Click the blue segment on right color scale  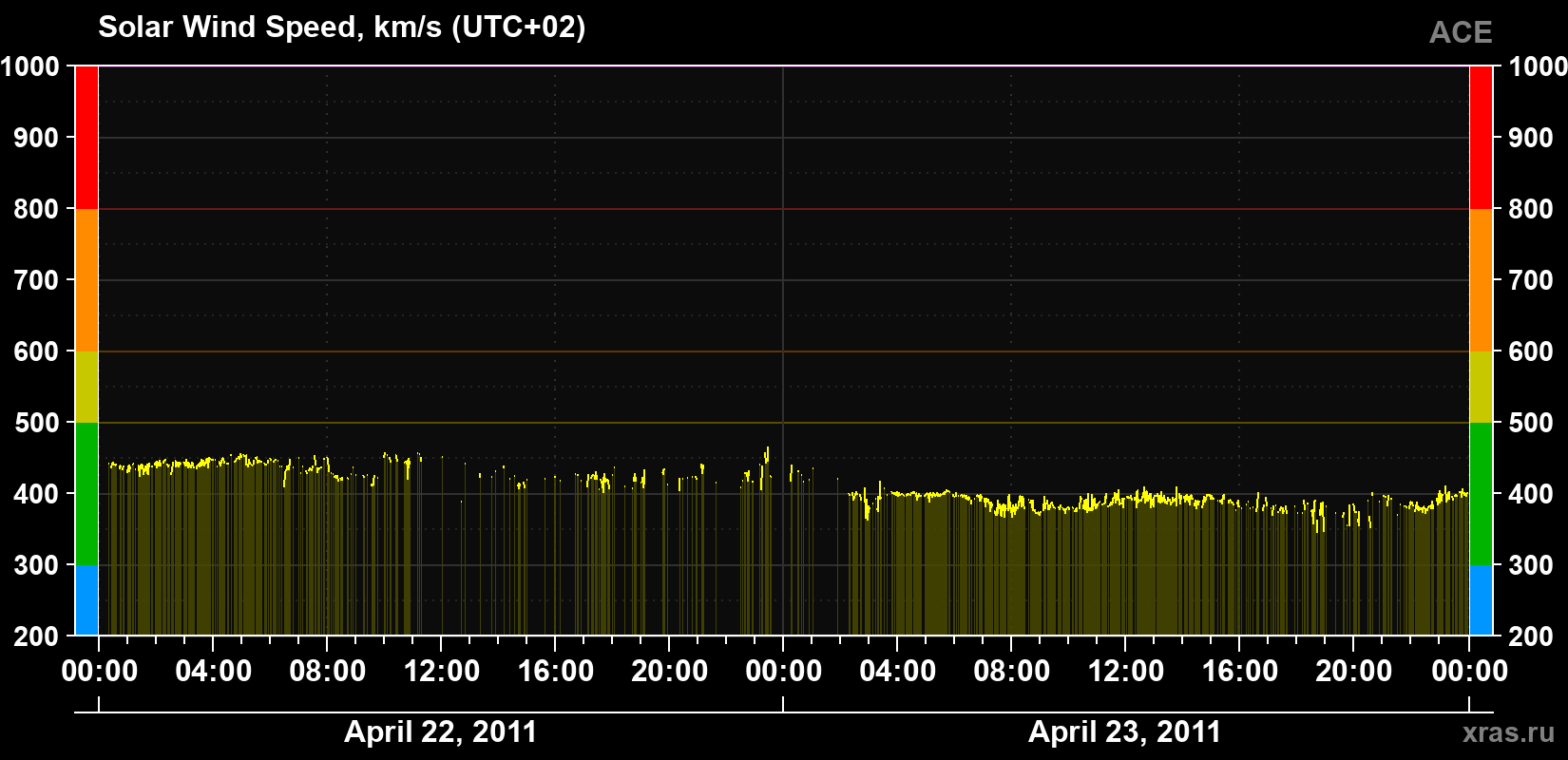point(1481,600)
